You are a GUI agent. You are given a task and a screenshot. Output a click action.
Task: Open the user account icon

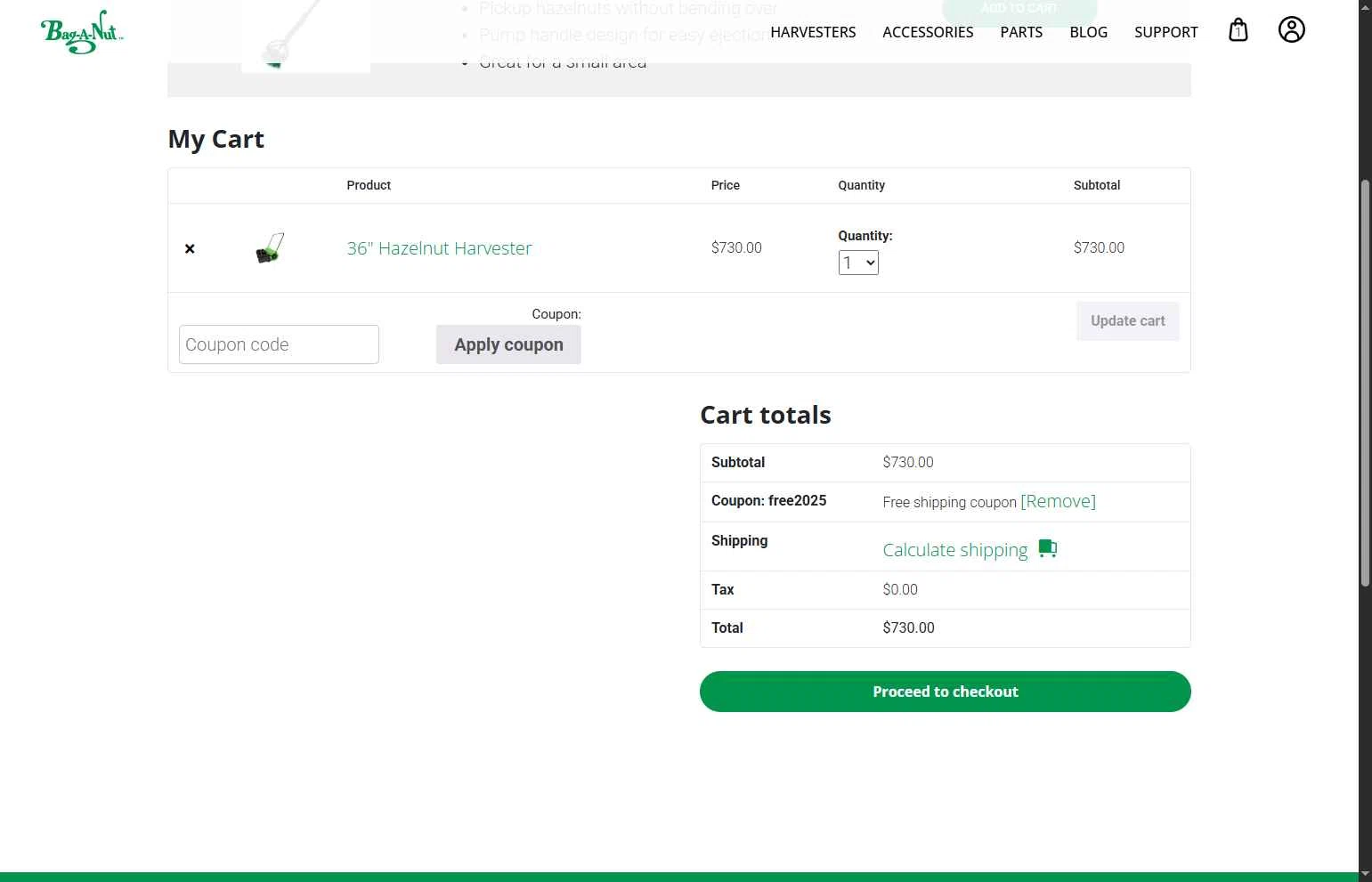(1291, 29)
